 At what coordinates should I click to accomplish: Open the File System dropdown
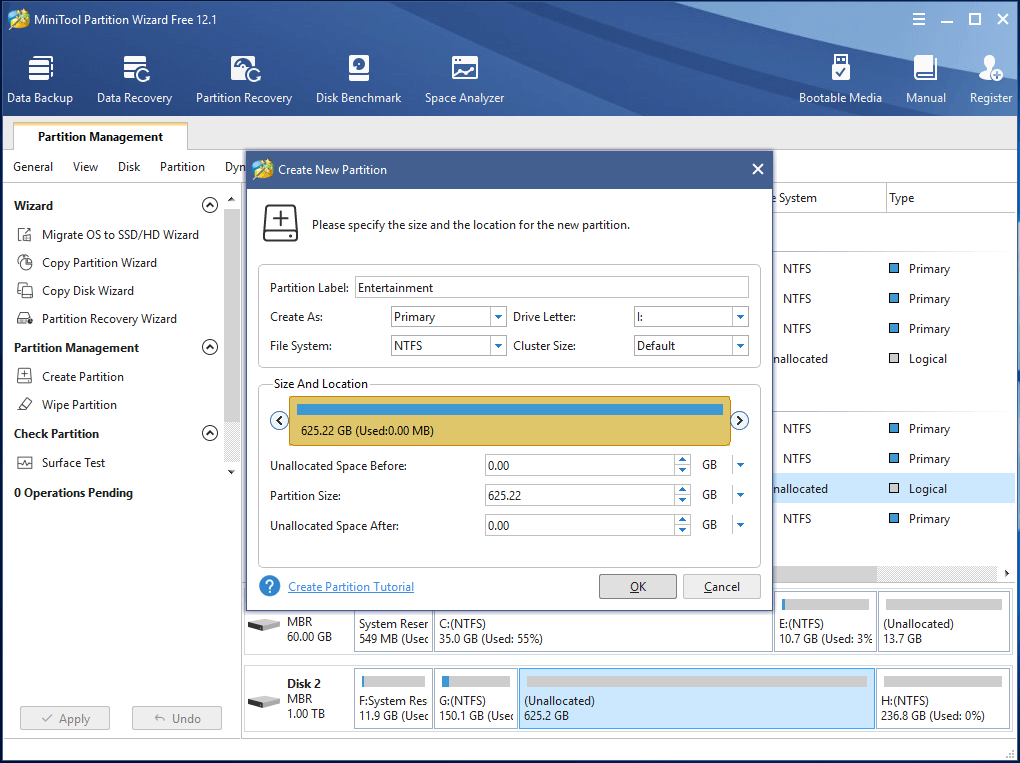(498, 345)
